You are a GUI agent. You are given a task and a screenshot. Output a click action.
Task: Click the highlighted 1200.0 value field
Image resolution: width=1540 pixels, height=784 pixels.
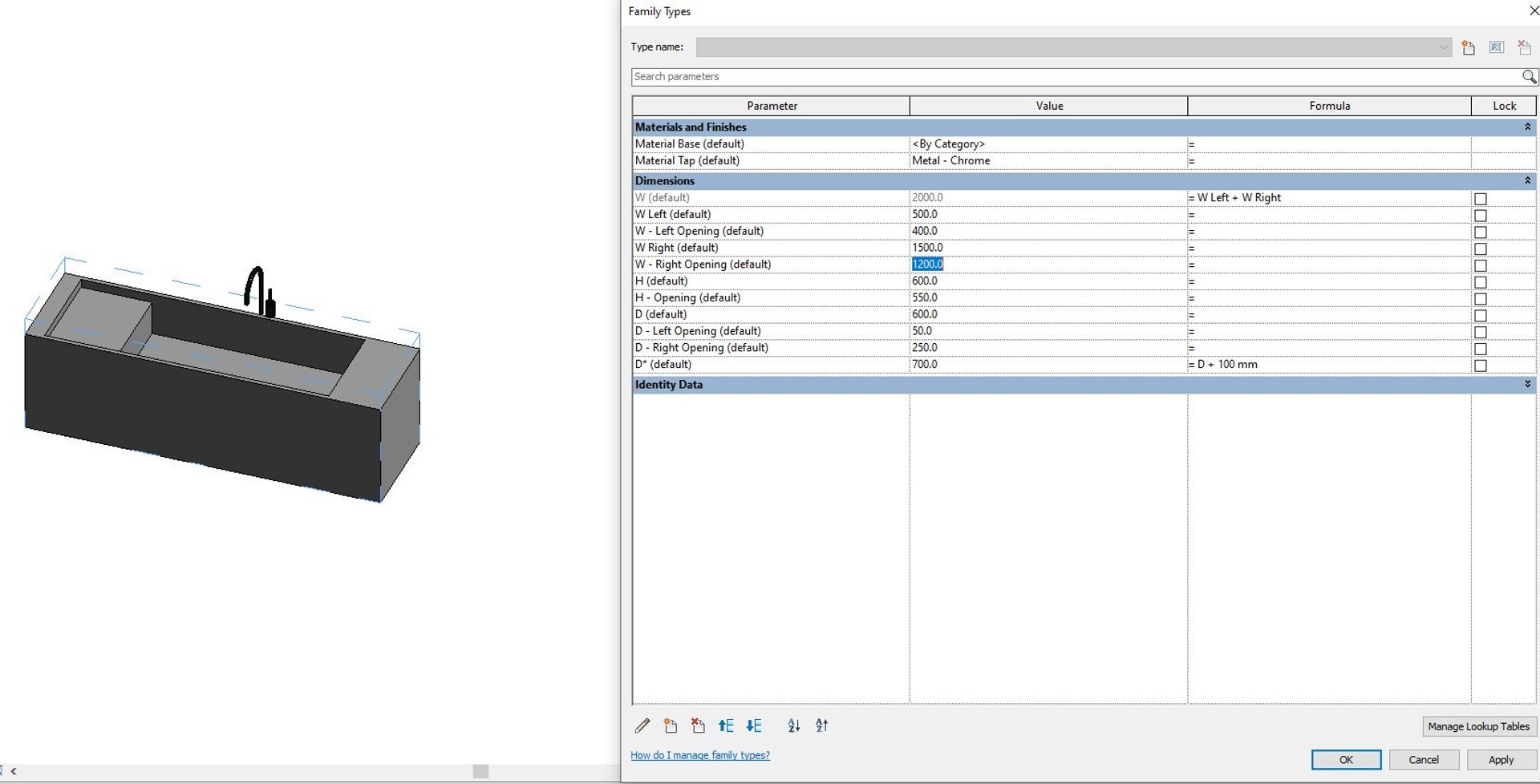(x=1048, y=265)
